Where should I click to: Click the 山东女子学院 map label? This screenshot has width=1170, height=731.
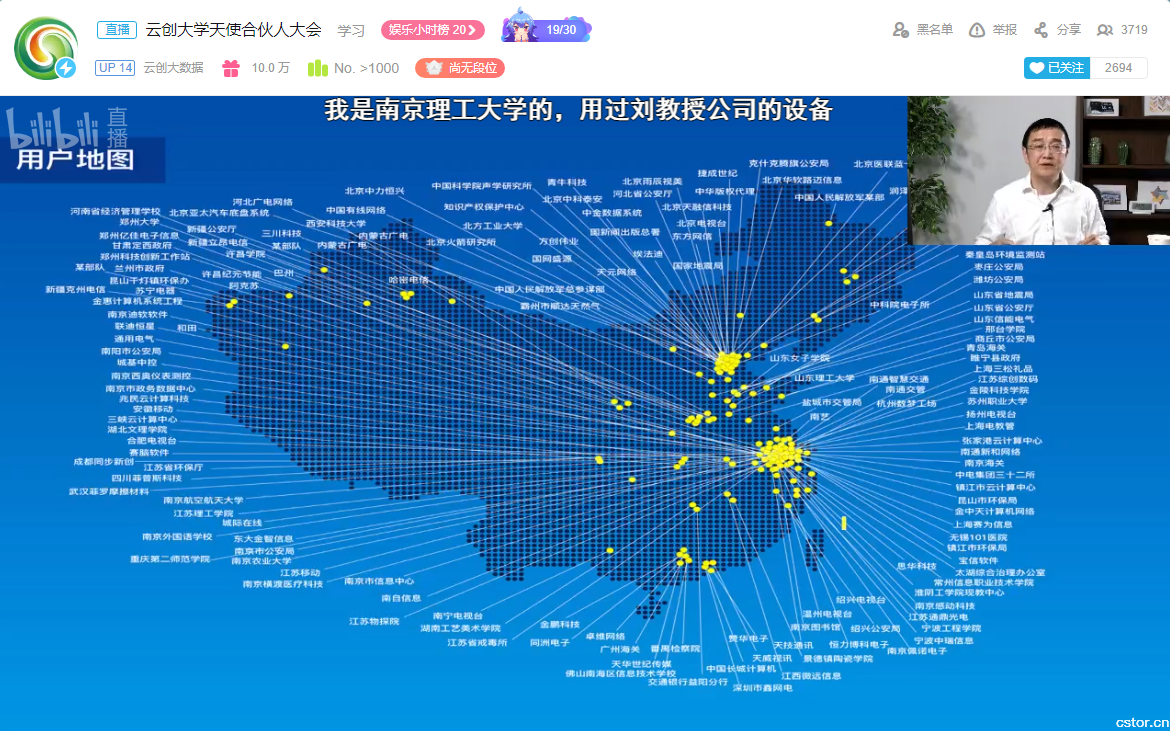(x=799, y=358)
